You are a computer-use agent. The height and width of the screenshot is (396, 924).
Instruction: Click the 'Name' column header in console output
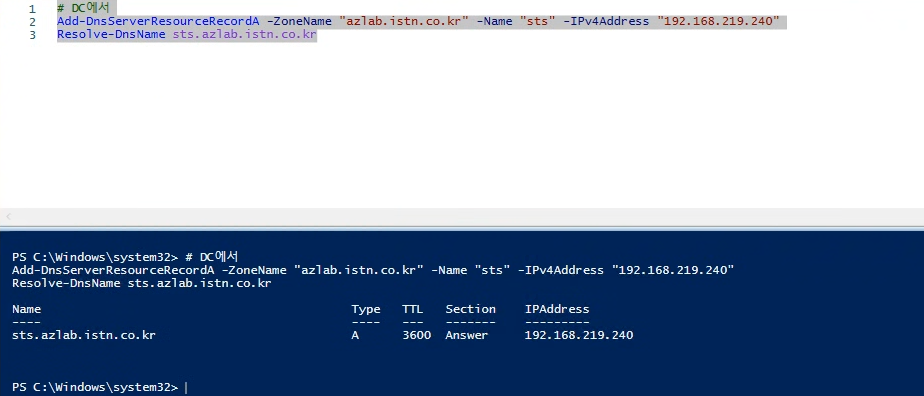point(27,309)
